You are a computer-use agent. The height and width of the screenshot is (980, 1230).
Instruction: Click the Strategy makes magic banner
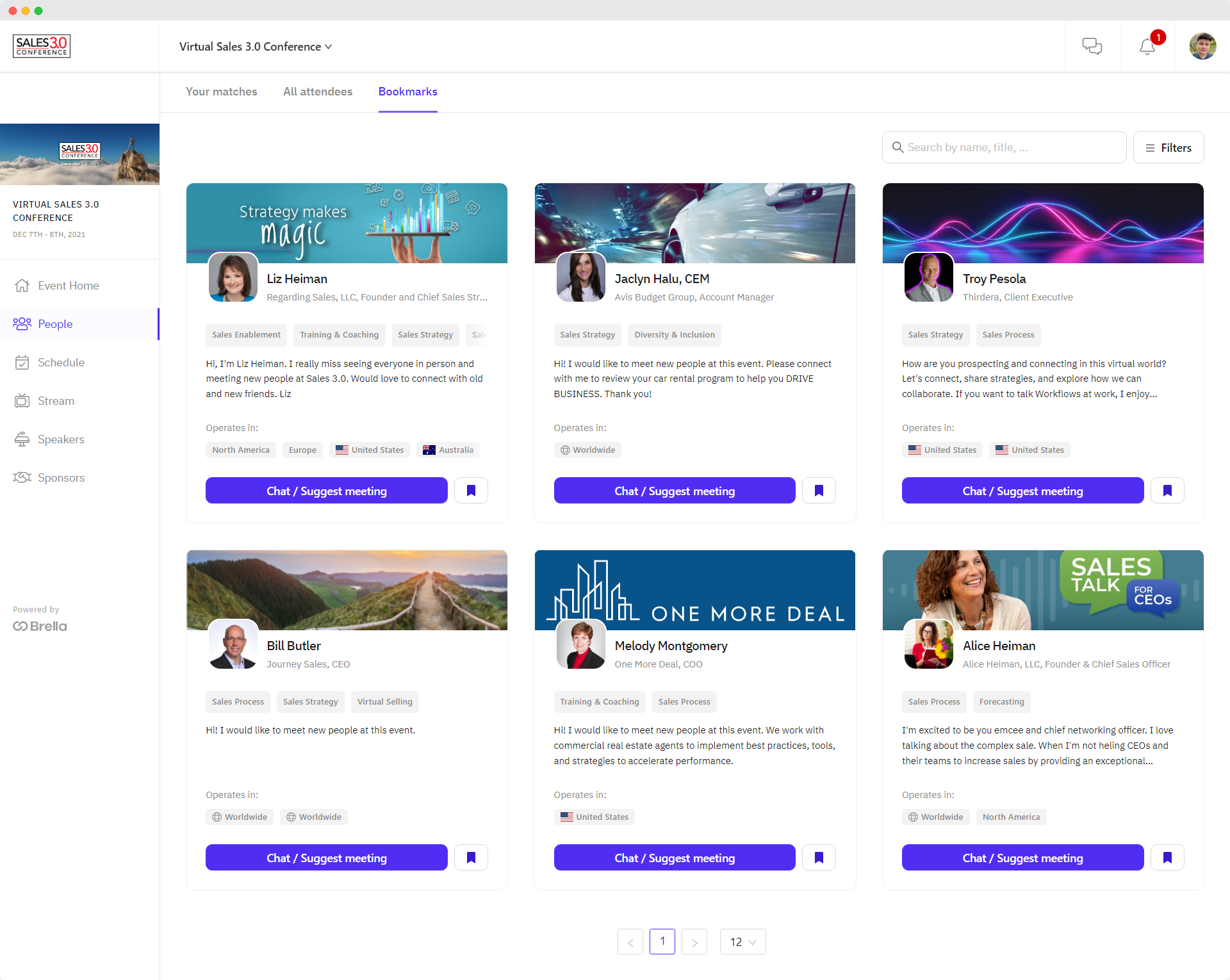pyautogui.click(x=347, y=223)
